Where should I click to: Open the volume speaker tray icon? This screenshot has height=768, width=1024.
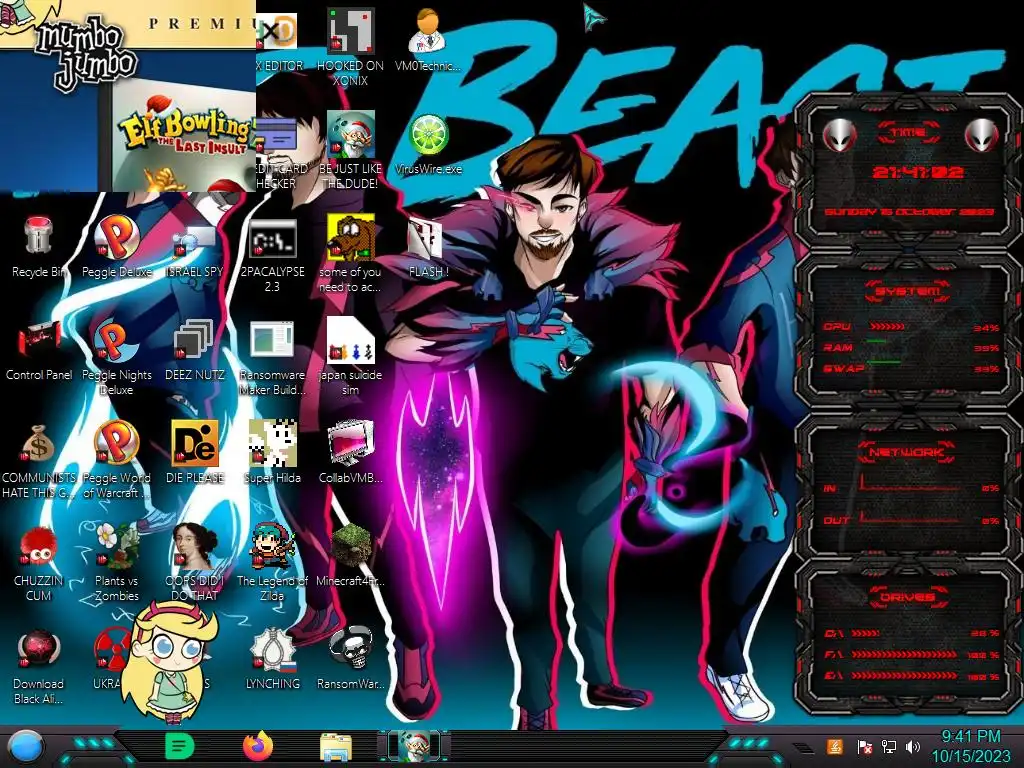tap(913, 747)
